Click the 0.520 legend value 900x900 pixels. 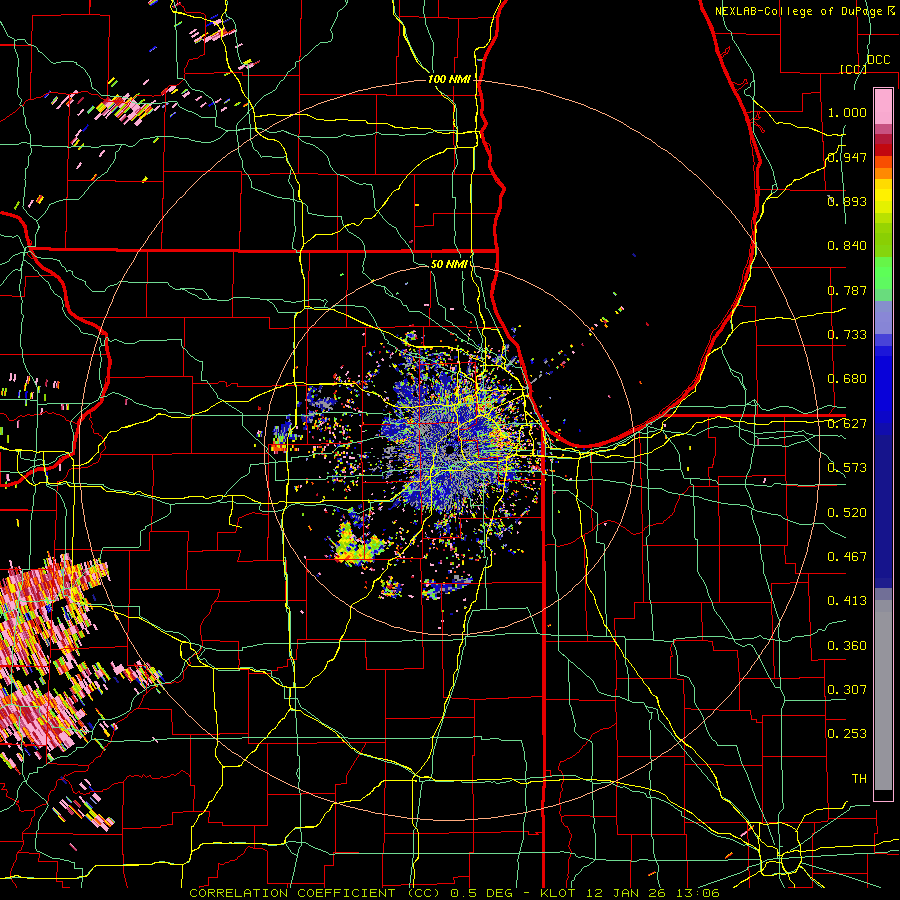point(847,513)
